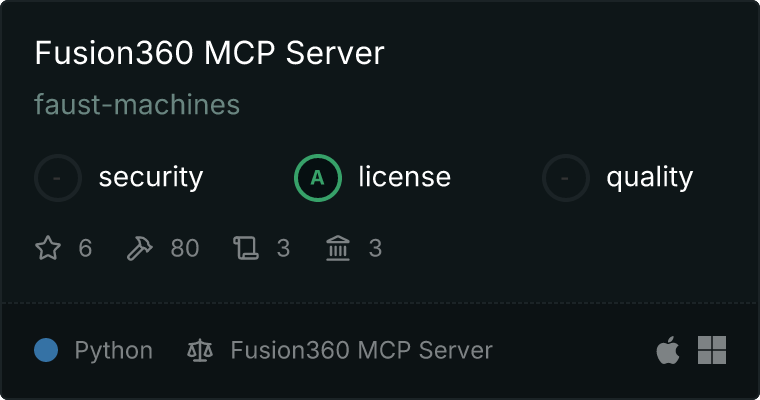
Task: Click the blue Python language dot
Action: tap(46, 350)
